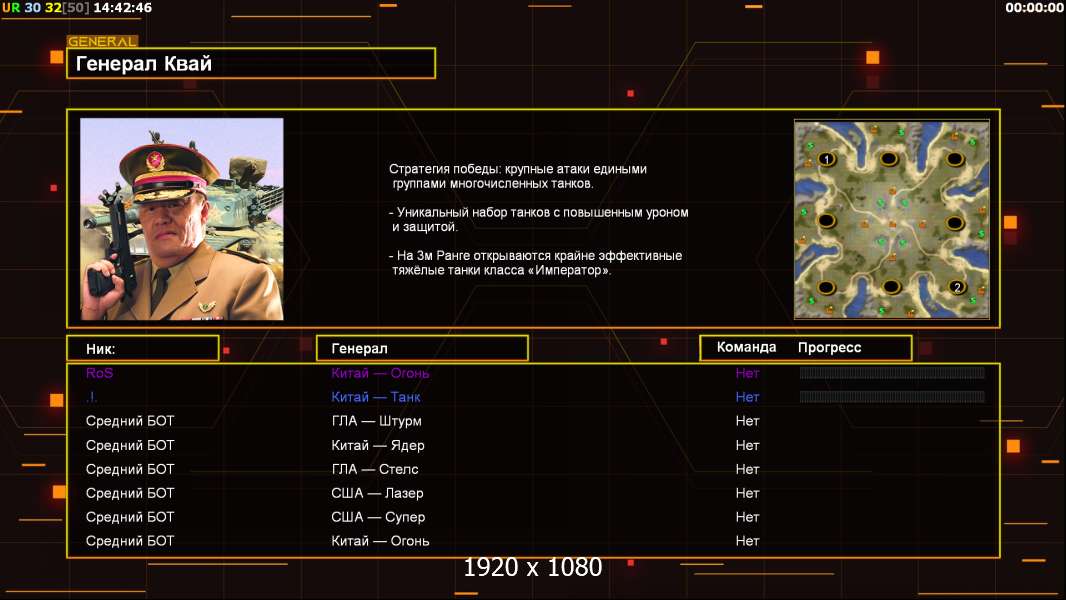1066x600 pixels.
Task: Open the ГЛА — Штурм bot general selection
Action: click(376, 421)
